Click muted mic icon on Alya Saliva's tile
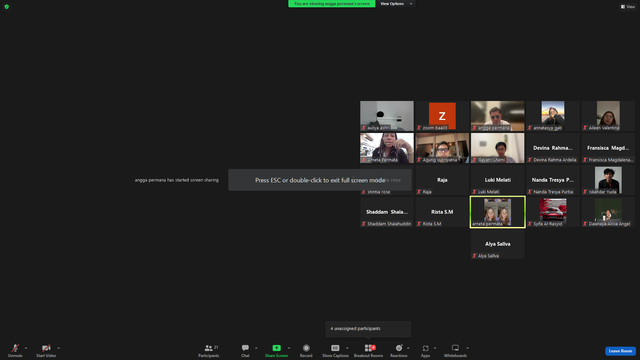 click(x=474, y=256)
